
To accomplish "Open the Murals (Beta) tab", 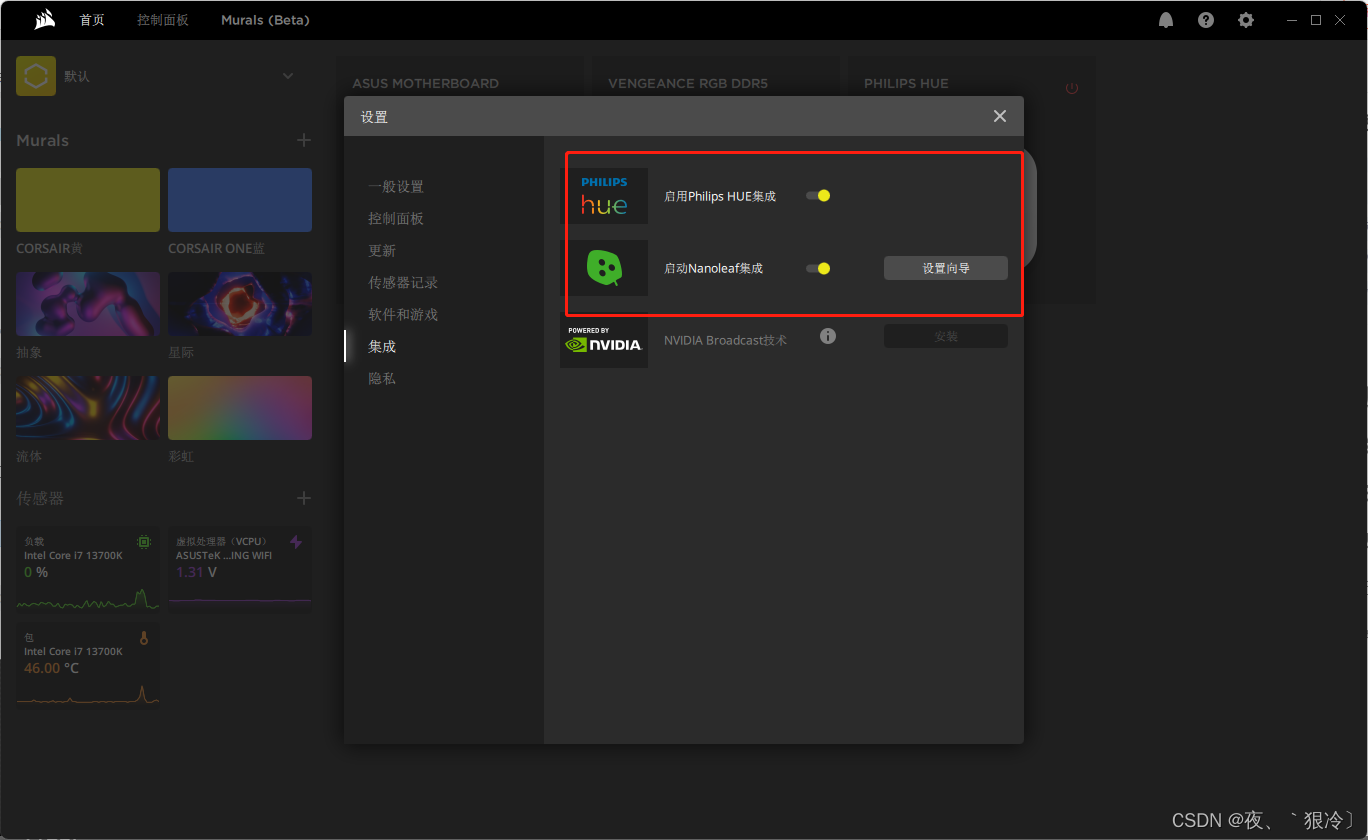I will (x=265, y=20).
